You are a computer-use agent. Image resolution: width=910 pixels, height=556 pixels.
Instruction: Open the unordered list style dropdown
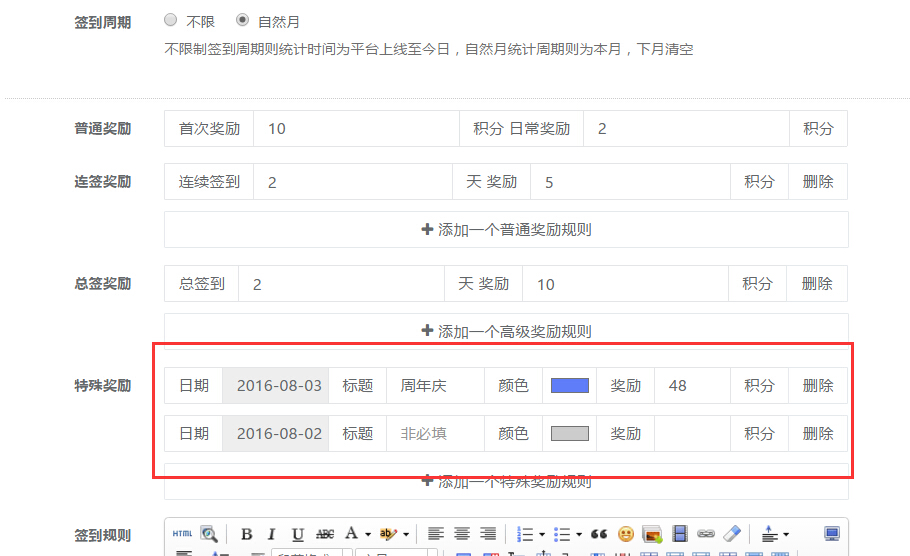tap(579, 535)
